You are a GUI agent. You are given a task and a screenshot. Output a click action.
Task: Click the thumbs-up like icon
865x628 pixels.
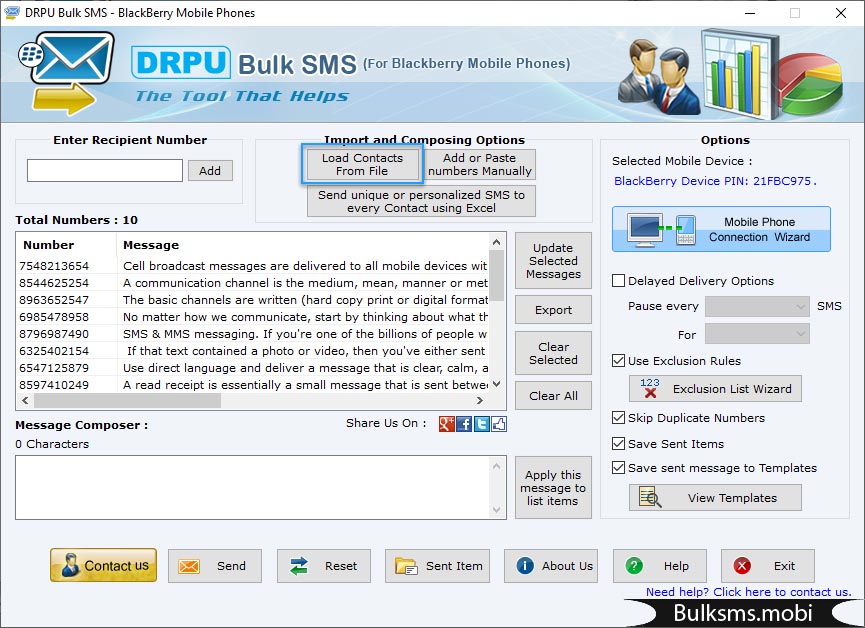[x=499, y=424]
